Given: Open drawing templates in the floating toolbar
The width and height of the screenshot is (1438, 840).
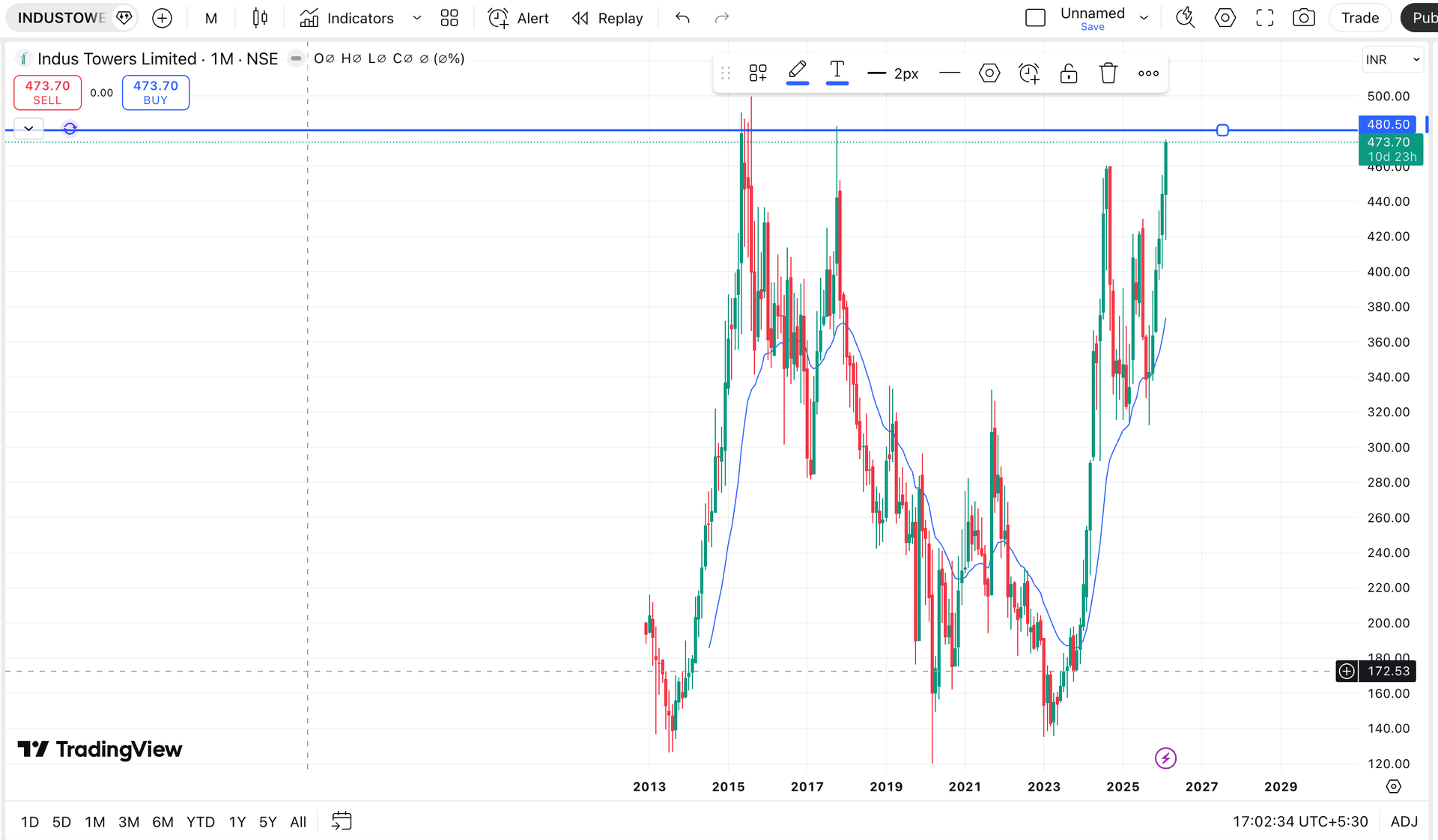Looking at the screenshot, I should [x=758, y=73].
